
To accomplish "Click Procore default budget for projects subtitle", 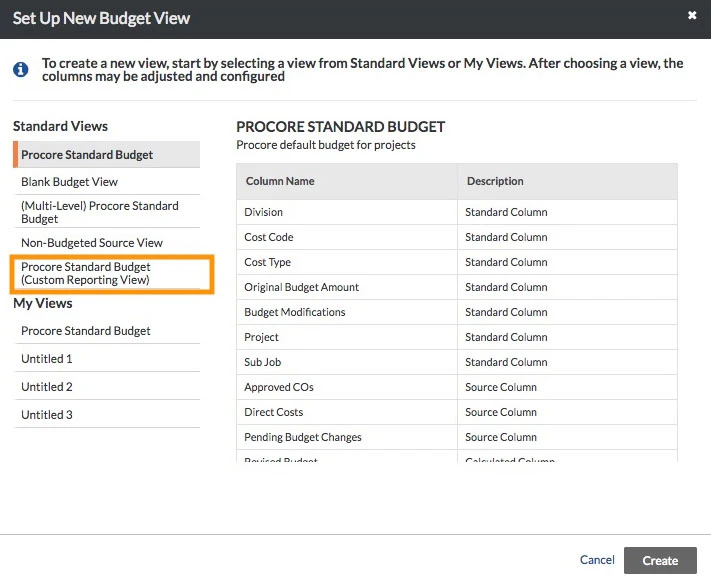I will tap(326, 145).
